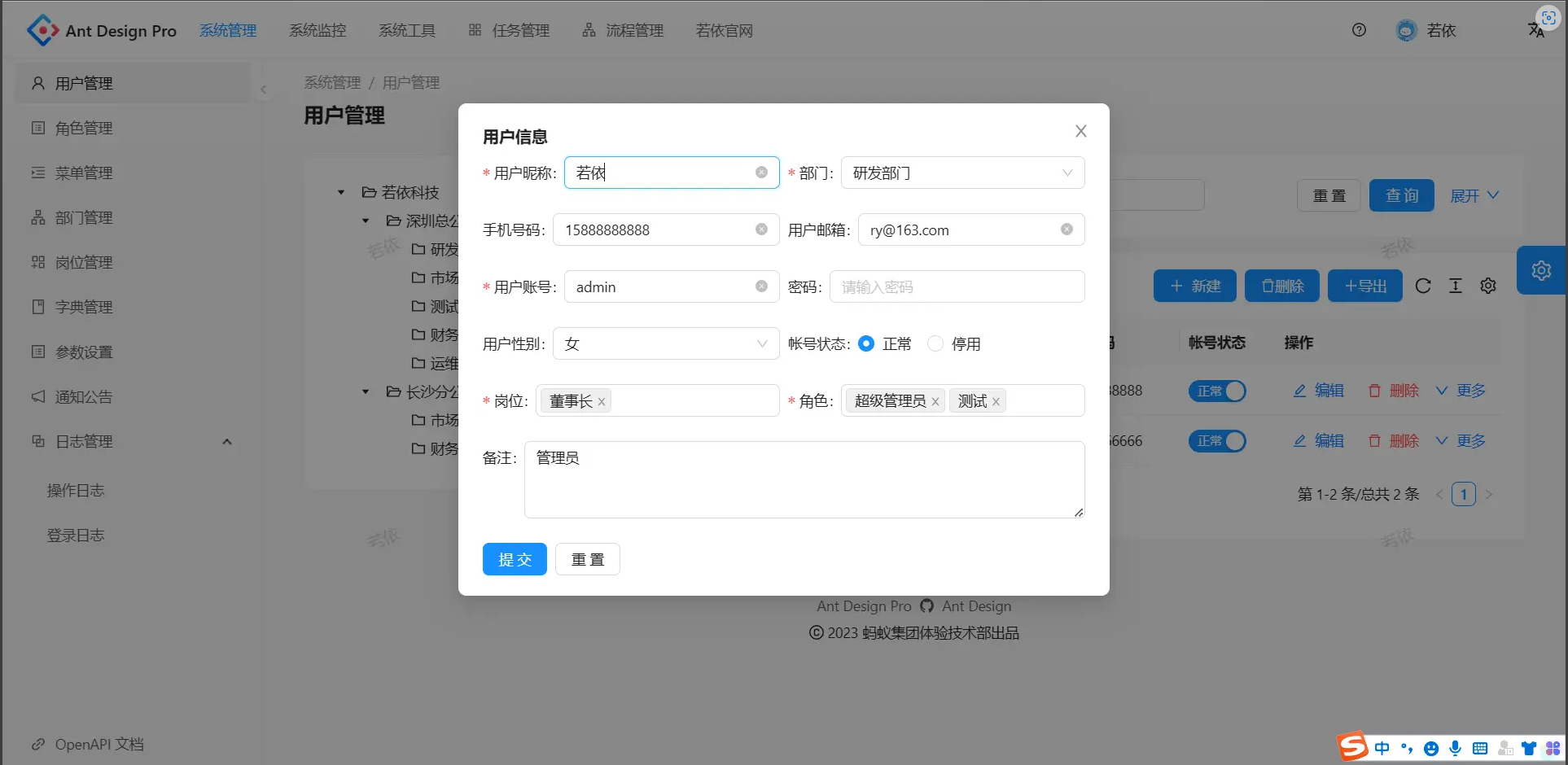
Task: Open the table column settings gear
Action: pos(1488,286)
